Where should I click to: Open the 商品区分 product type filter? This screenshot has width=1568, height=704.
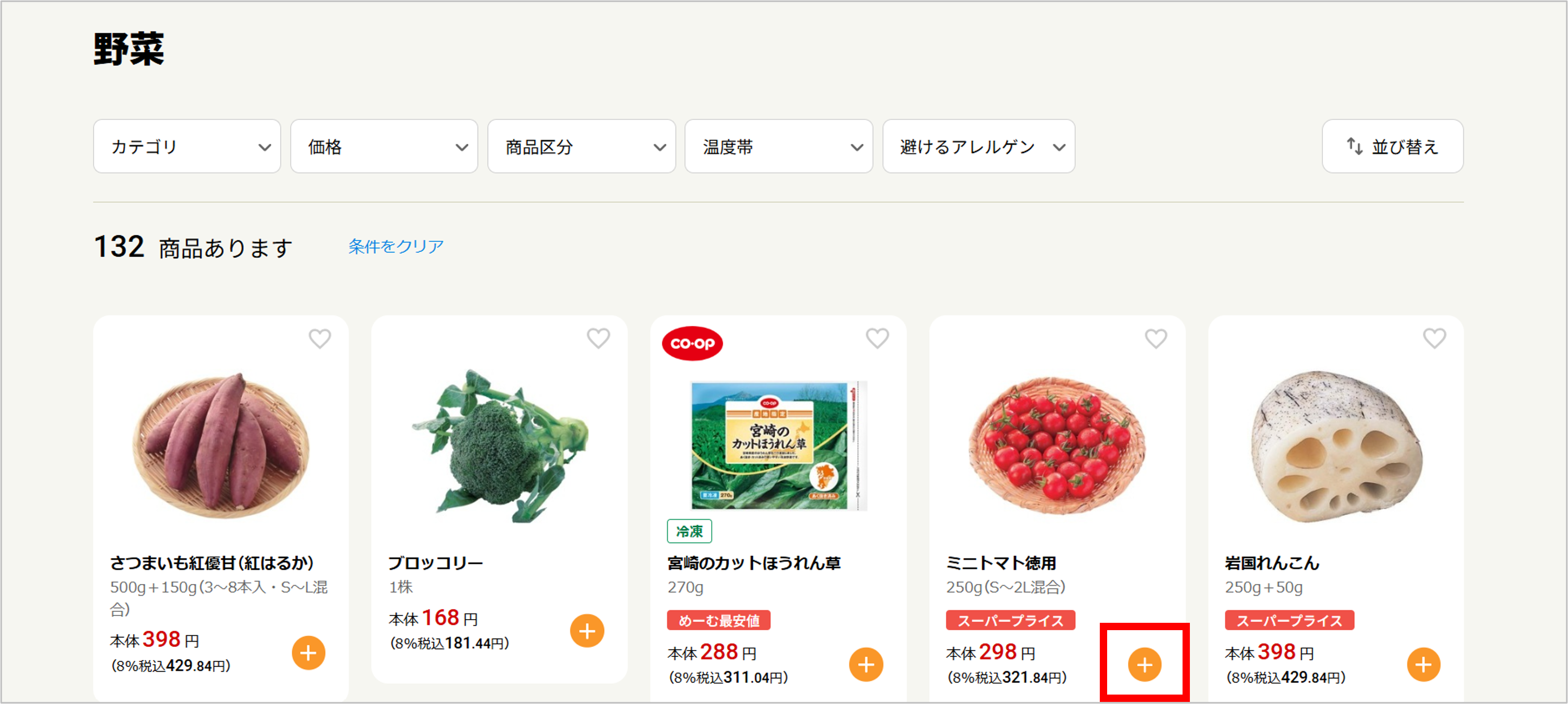pyautogui.click(x=581, y=146)
